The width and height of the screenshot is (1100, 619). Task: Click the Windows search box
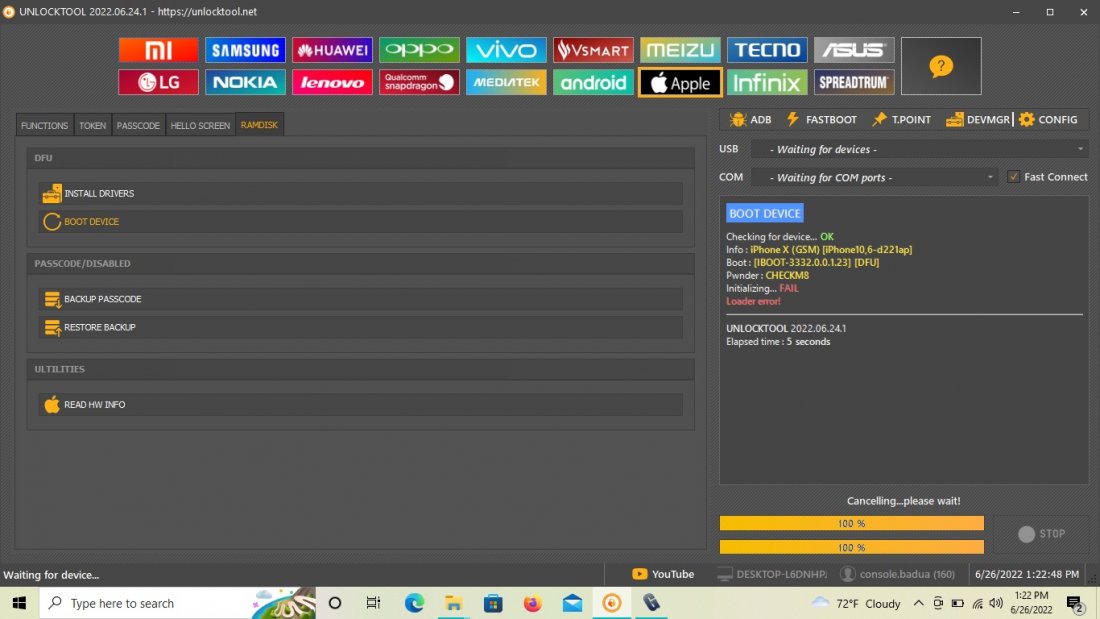point(178,604)
